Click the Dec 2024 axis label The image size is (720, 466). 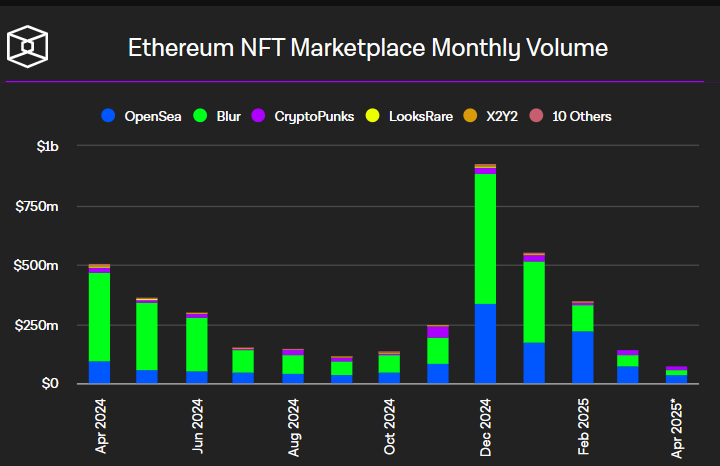[486, 429]
